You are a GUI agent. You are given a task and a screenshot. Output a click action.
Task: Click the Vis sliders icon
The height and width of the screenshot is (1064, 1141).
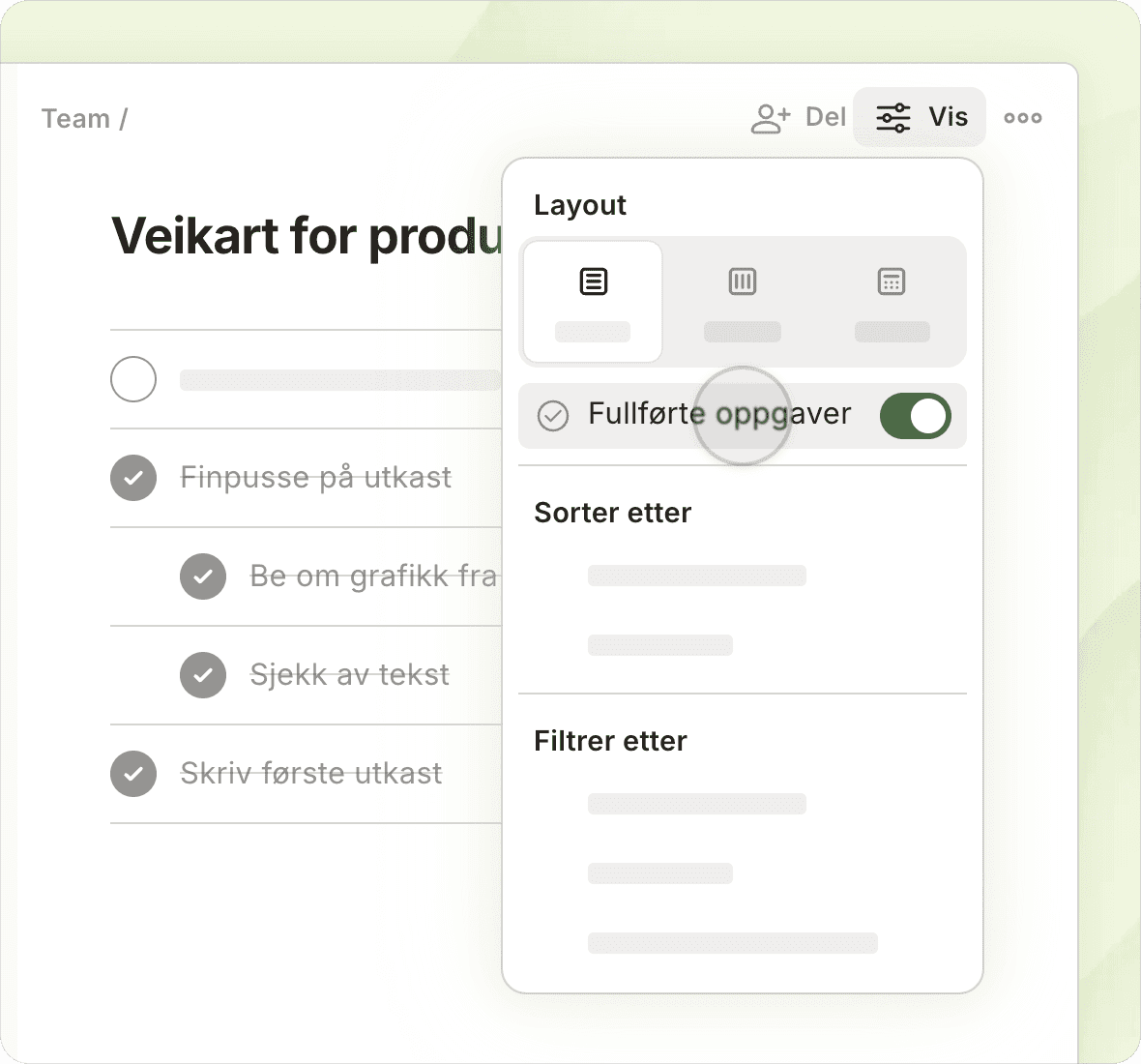pos(892,118)
